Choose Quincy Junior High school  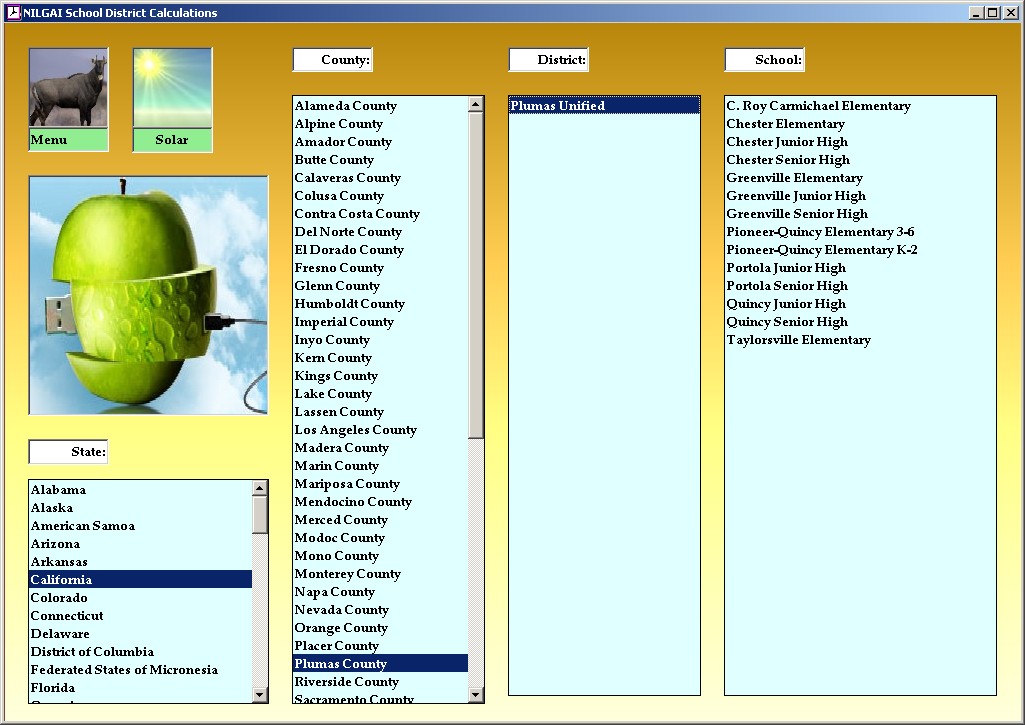786,304
